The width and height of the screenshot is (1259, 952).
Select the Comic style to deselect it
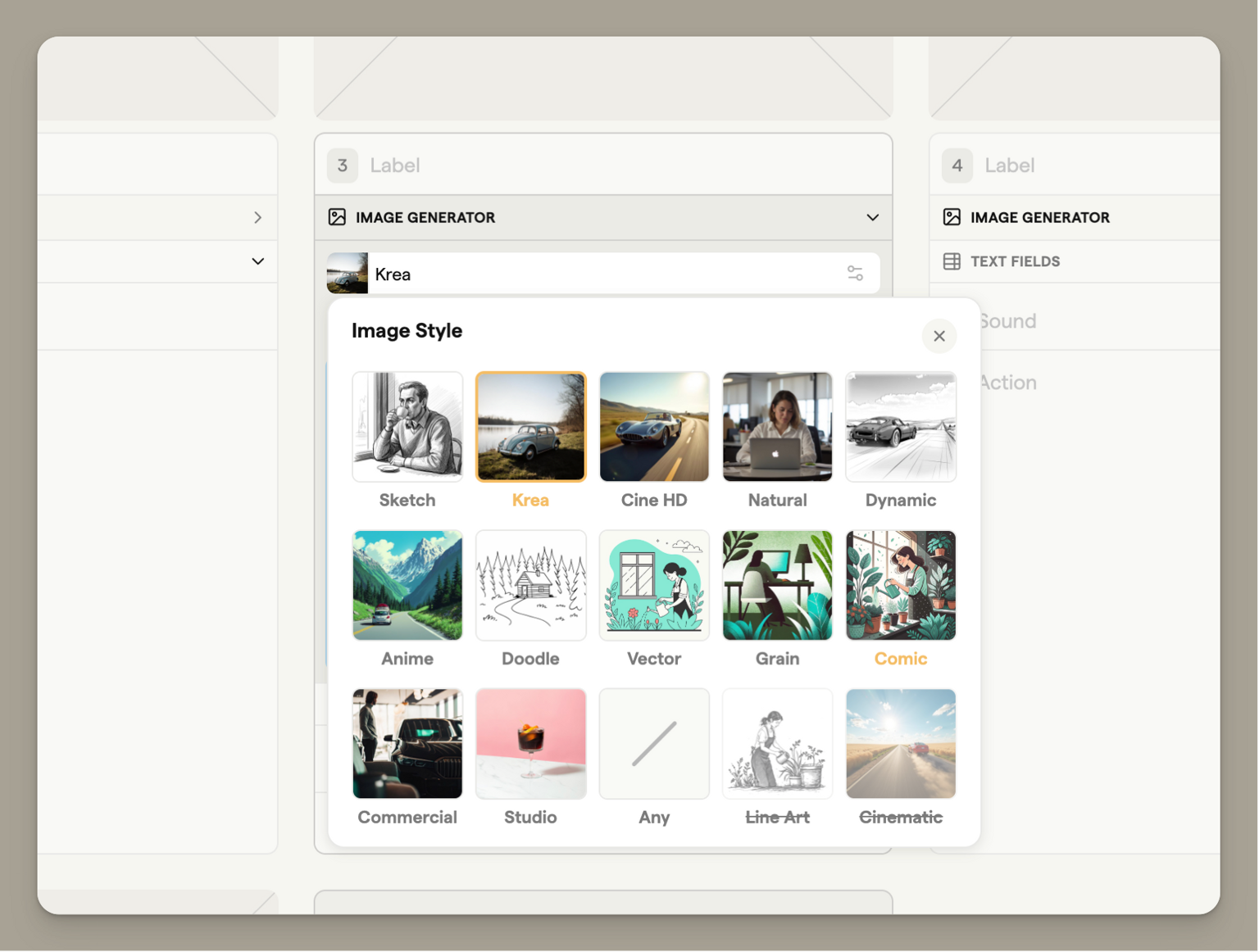click(x=900, y=585)
